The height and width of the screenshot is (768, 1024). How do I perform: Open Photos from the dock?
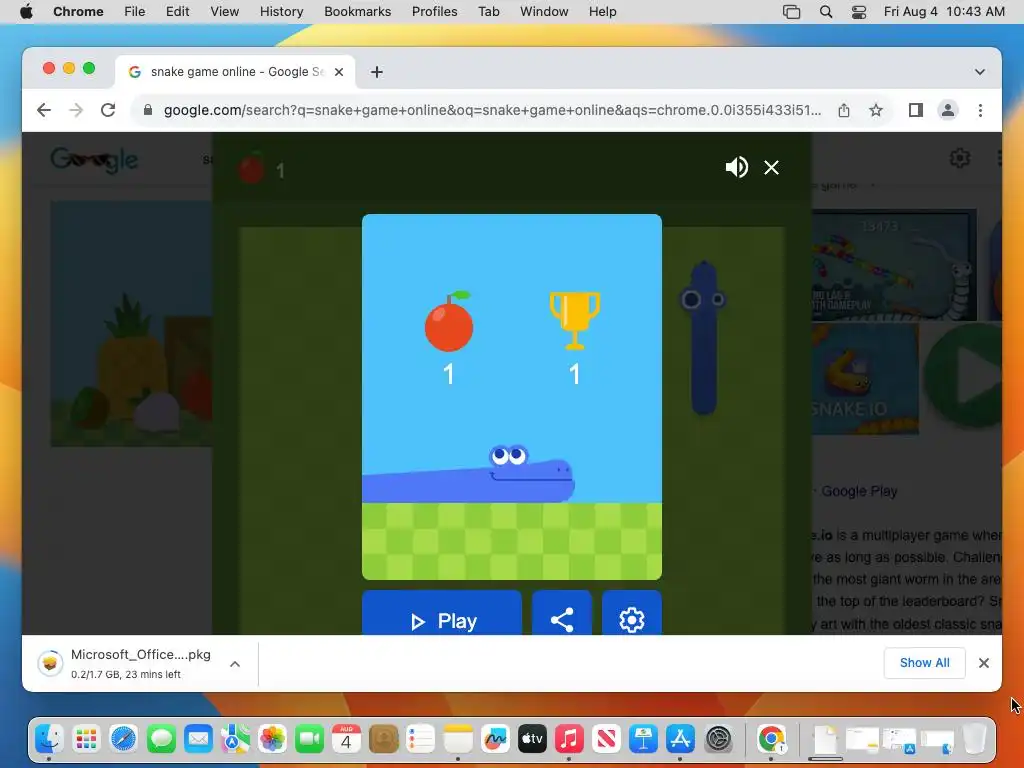(x=272, y=739)
